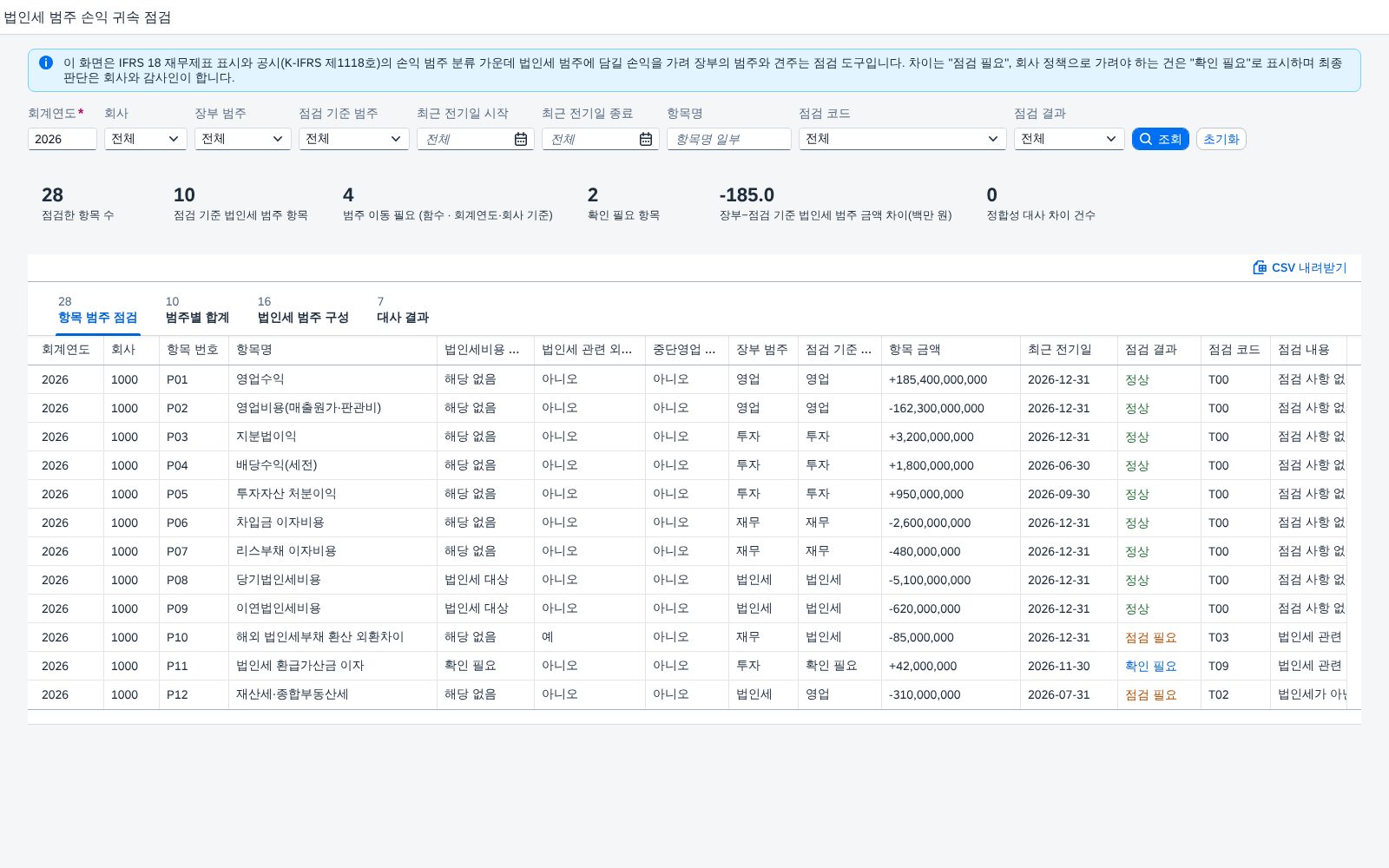The height and width of the screenshot is (868, 1389).
Task: Click the 배당수익(세전) cell
Action: click(332, 465)
